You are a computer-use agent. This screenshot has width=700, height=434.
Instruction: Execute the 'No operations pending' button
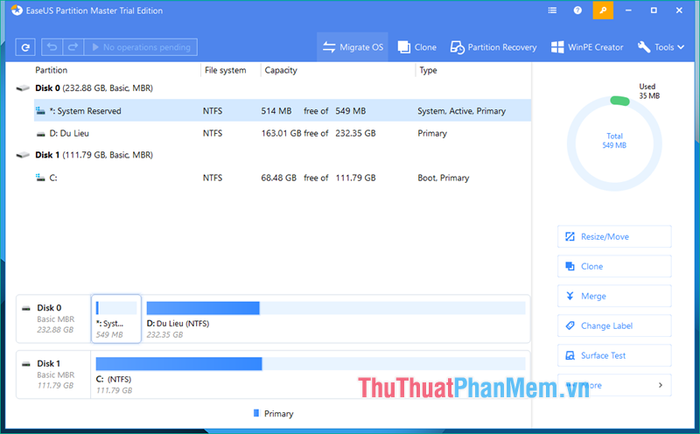[141, 47]
